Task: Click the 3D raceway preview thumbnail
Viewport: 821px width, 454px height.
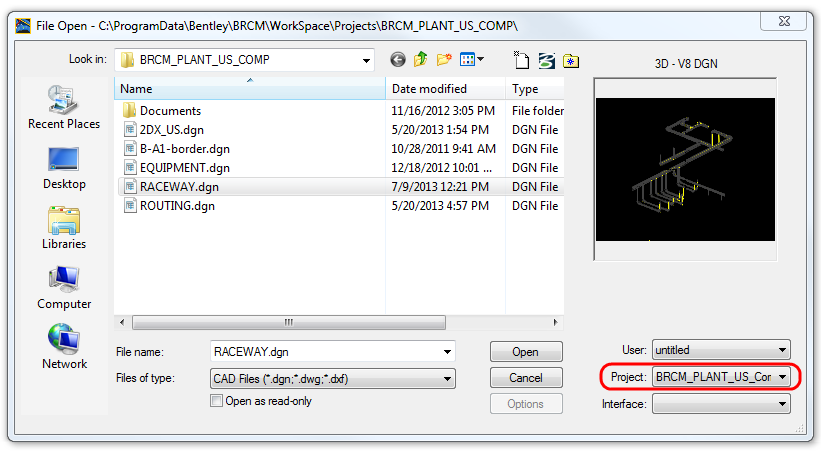Action: click(685, 169)
